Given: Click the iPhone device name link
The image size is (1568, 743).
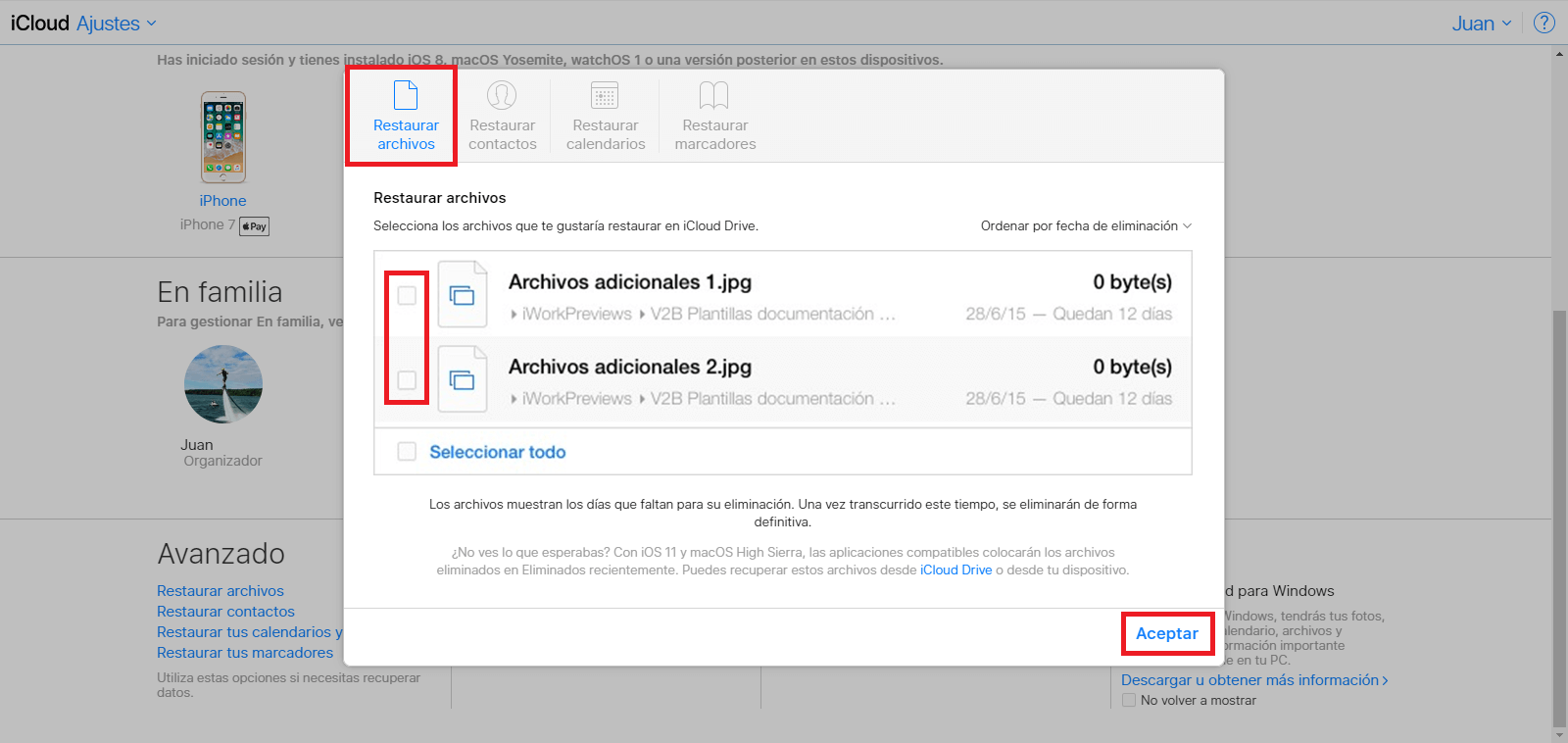Looking at the screenshot, I should 222,201.
